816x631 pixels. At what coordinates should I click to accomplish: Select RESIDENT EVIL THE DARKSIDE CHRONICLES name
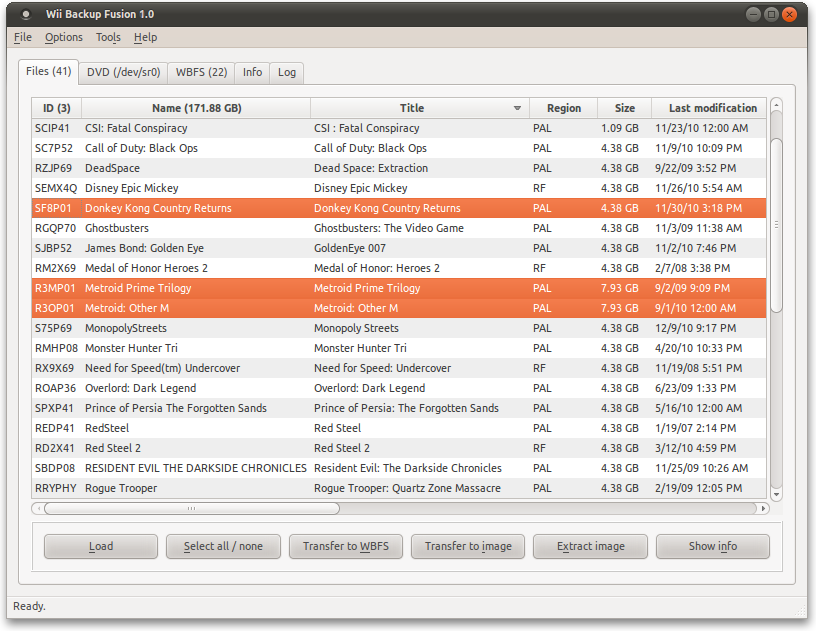click(x=196, y=468)
